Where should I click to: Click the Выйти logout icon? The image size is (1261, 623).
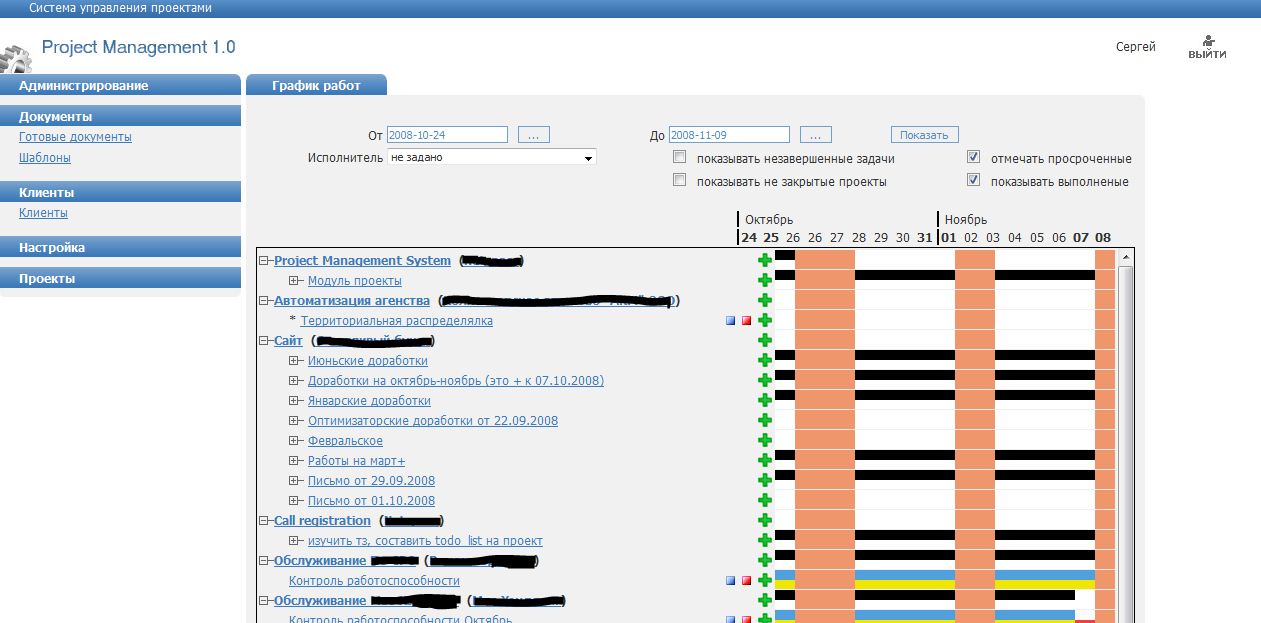(x=1207, y=39)
